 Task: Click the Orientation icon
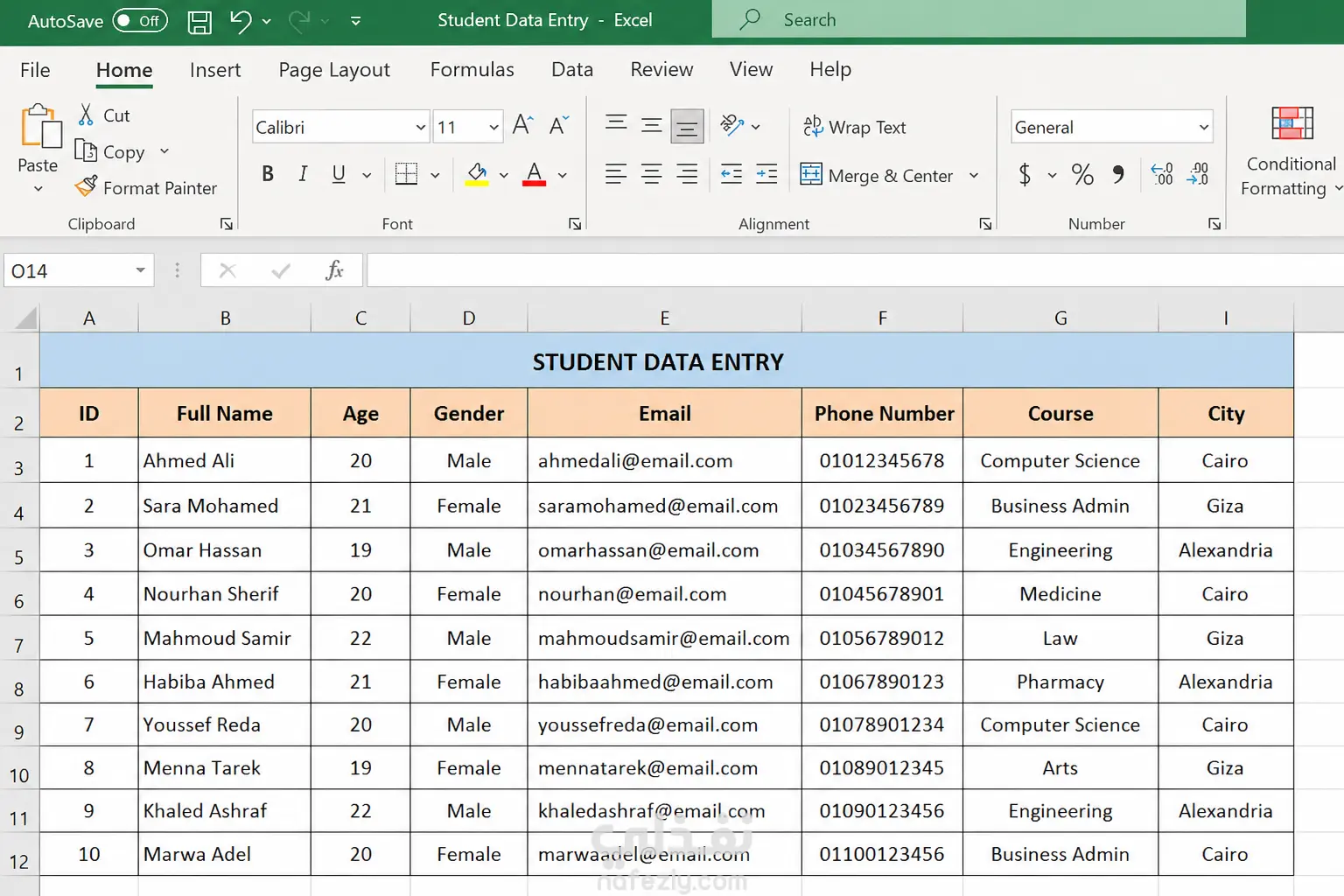point(732,125)
